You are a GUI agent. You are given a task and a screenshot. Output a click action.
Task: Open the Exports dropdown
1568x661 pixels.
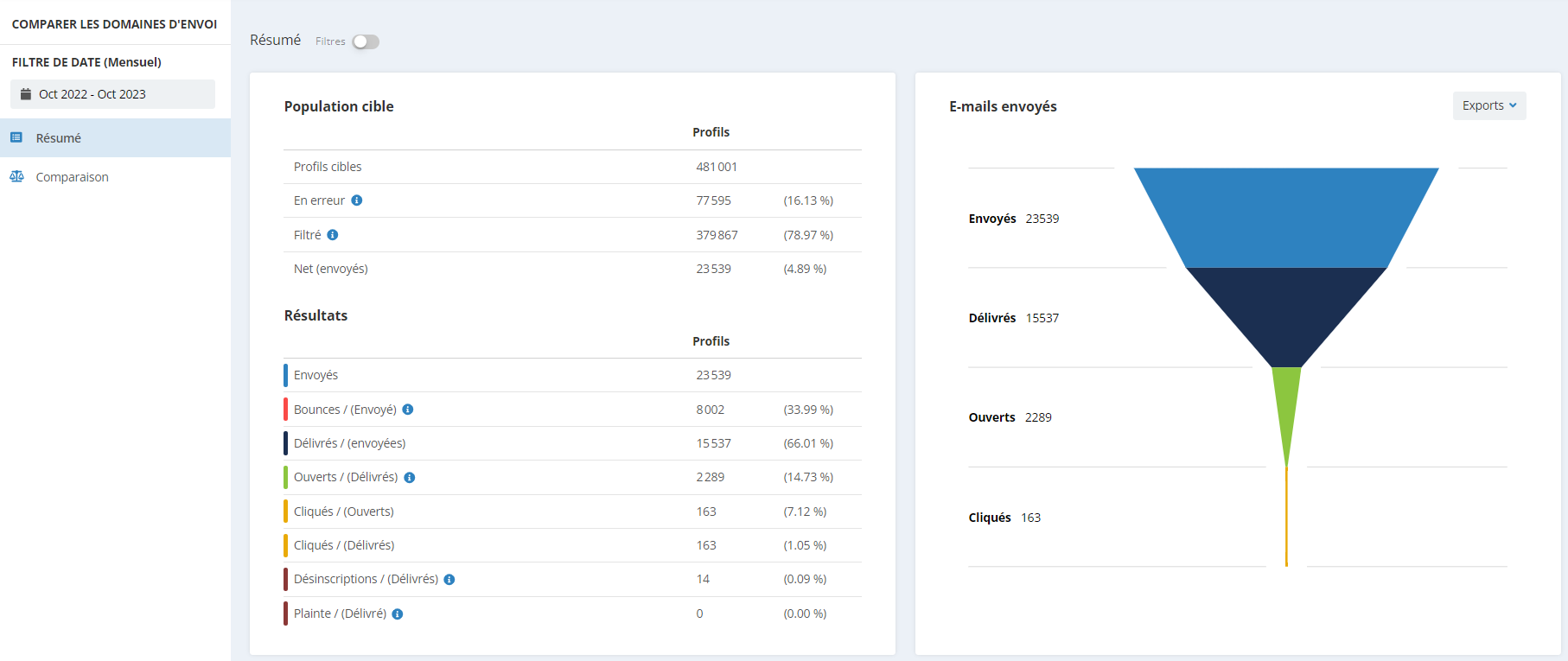1489,105
